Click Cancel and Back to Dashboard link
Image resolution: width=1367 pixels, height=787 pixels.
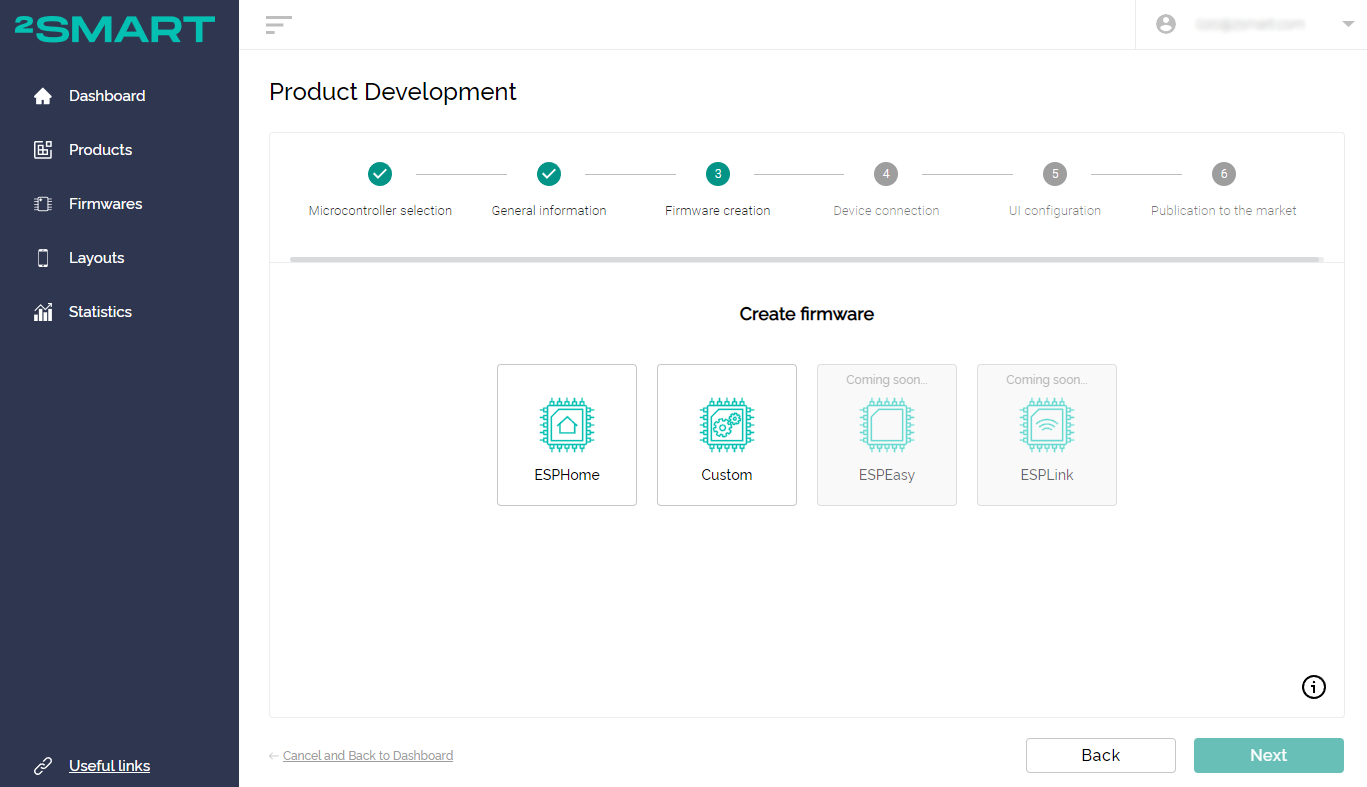click(x=368, y=756)
